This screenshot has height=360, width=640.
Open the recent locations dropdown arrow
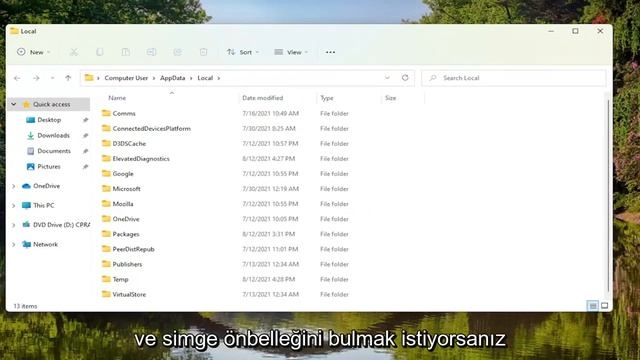pyautogui.click(x=52, y=78)
